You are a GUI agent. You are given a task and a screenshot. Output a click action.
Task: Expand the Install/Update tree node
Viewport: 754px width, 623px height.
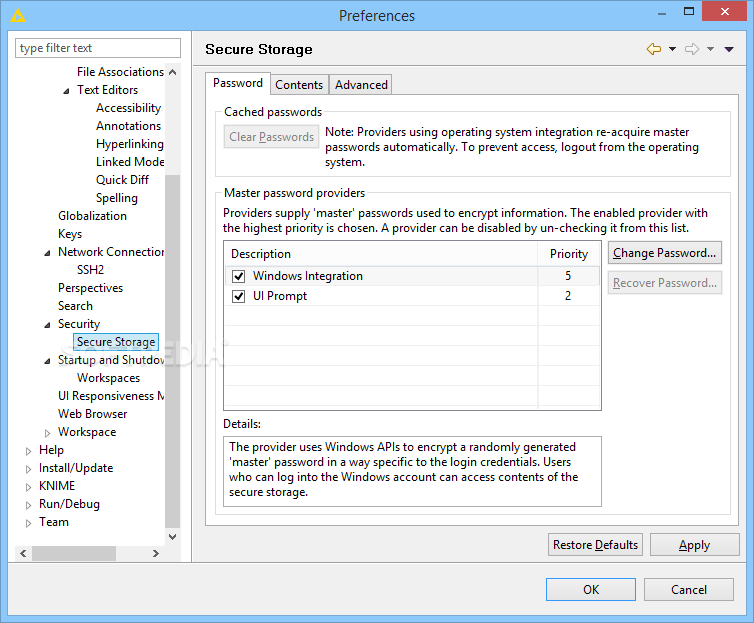pyautogui.click(x=28, y=469)
